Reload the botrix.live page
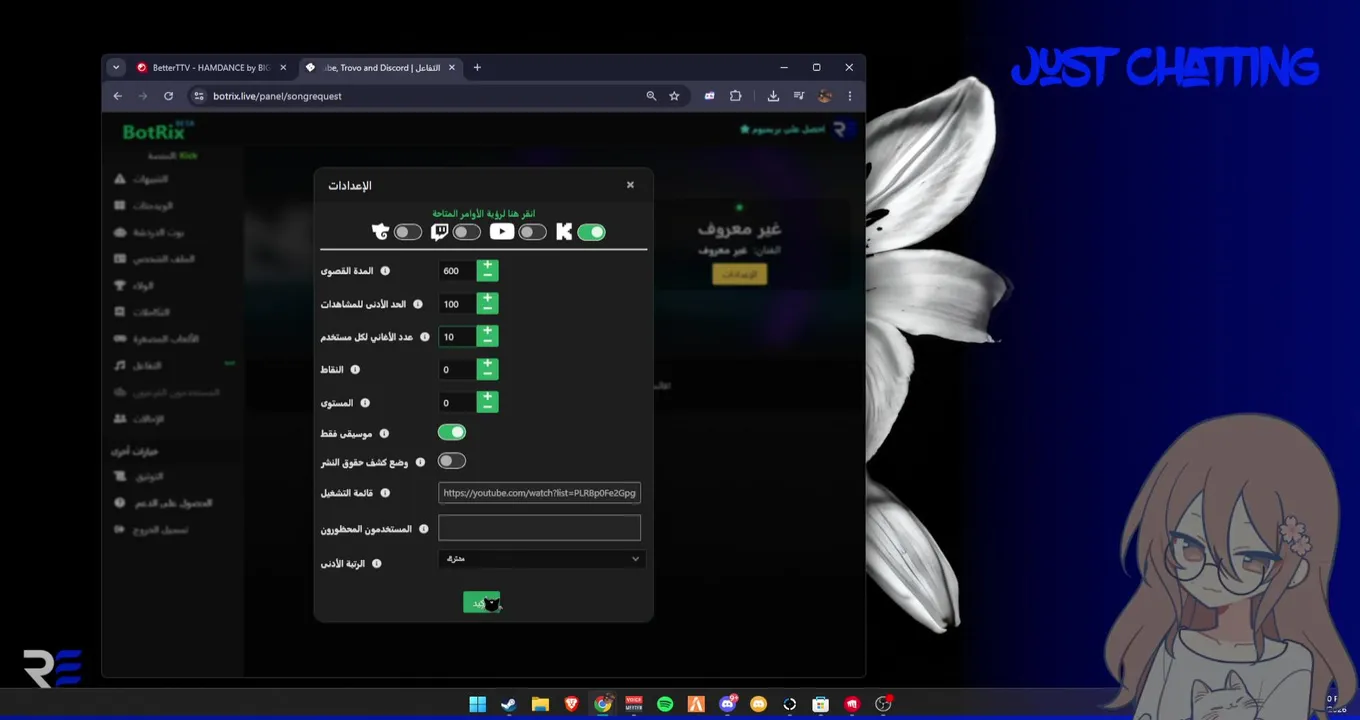Image resolution: width=1360 pixels, height=720 pixels. pyautogui.click(x=168, y=96)
